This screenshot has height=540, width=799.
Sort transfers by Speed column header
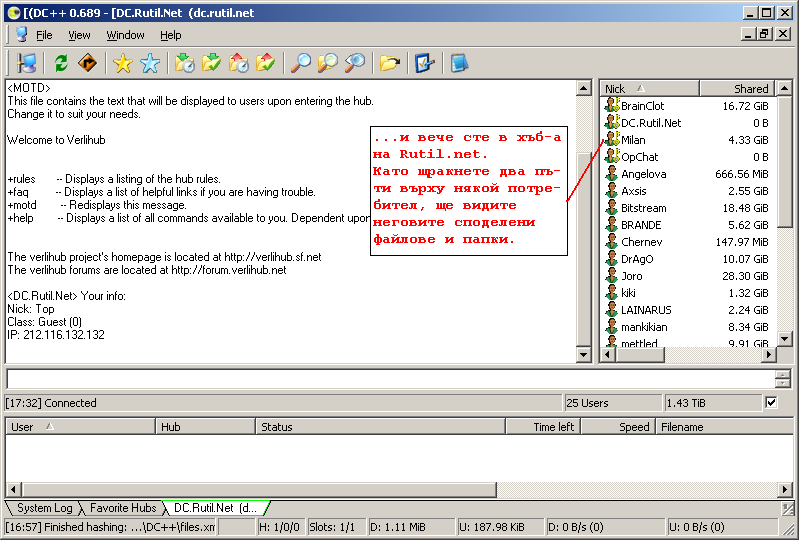click(618, 427)
